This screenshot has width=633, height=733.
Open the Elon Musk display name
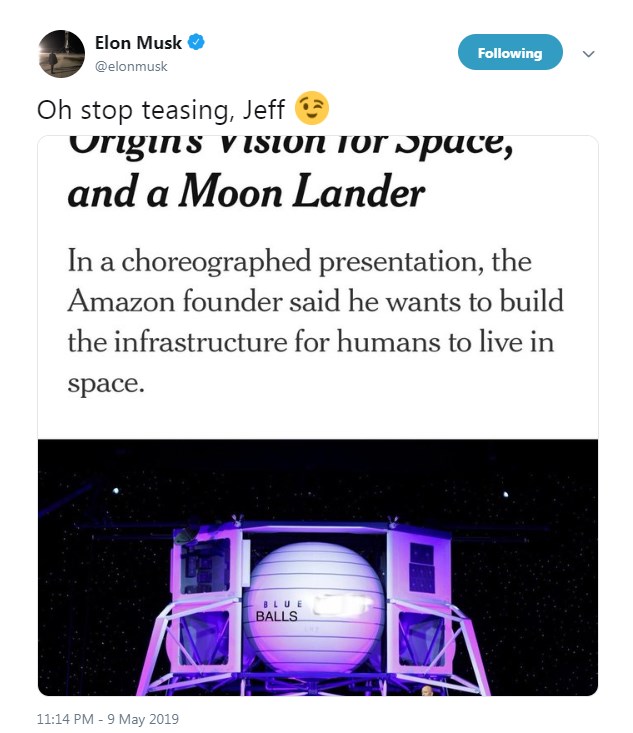[x=139, y=43]
